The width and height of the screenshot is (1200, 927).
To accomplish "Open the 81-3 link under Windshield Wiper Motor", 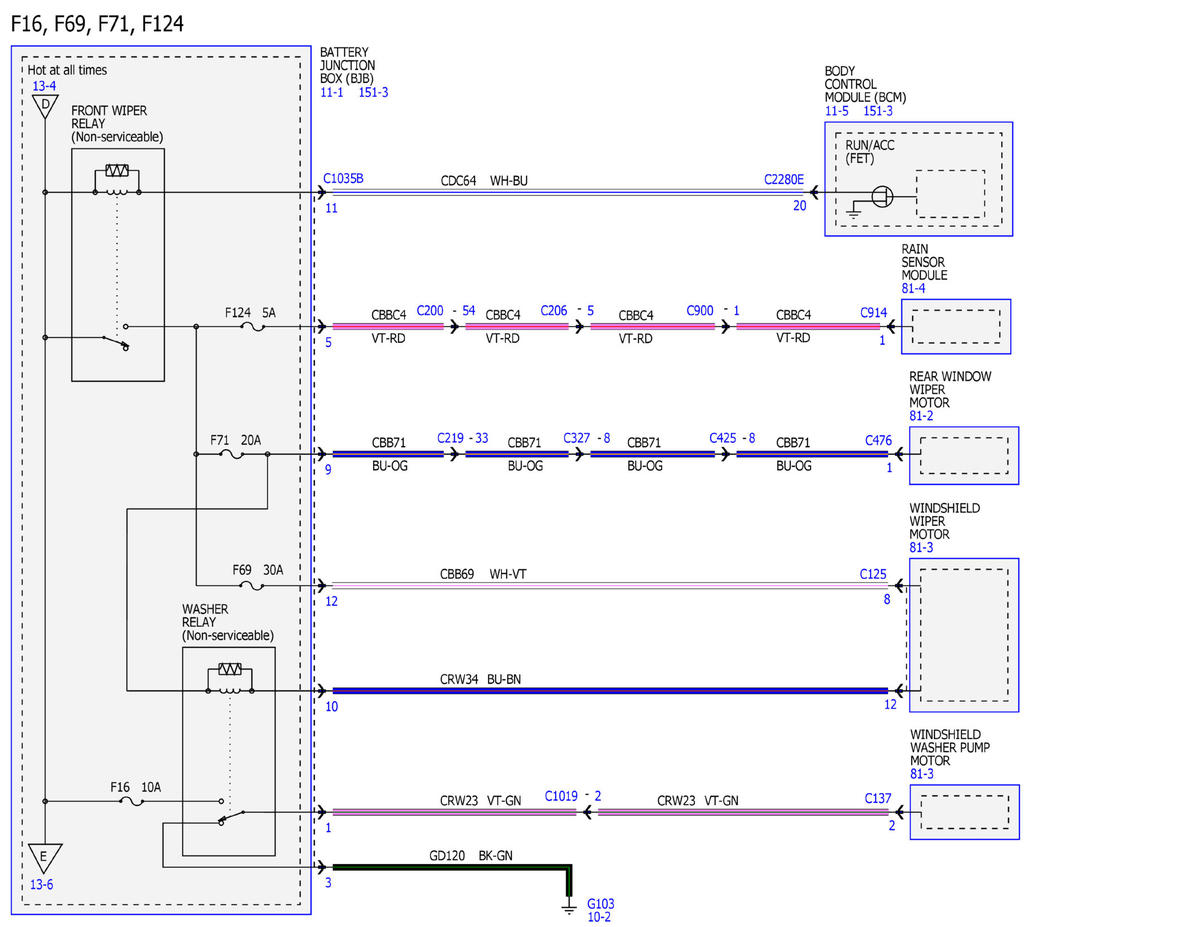I will coord(921,548).
